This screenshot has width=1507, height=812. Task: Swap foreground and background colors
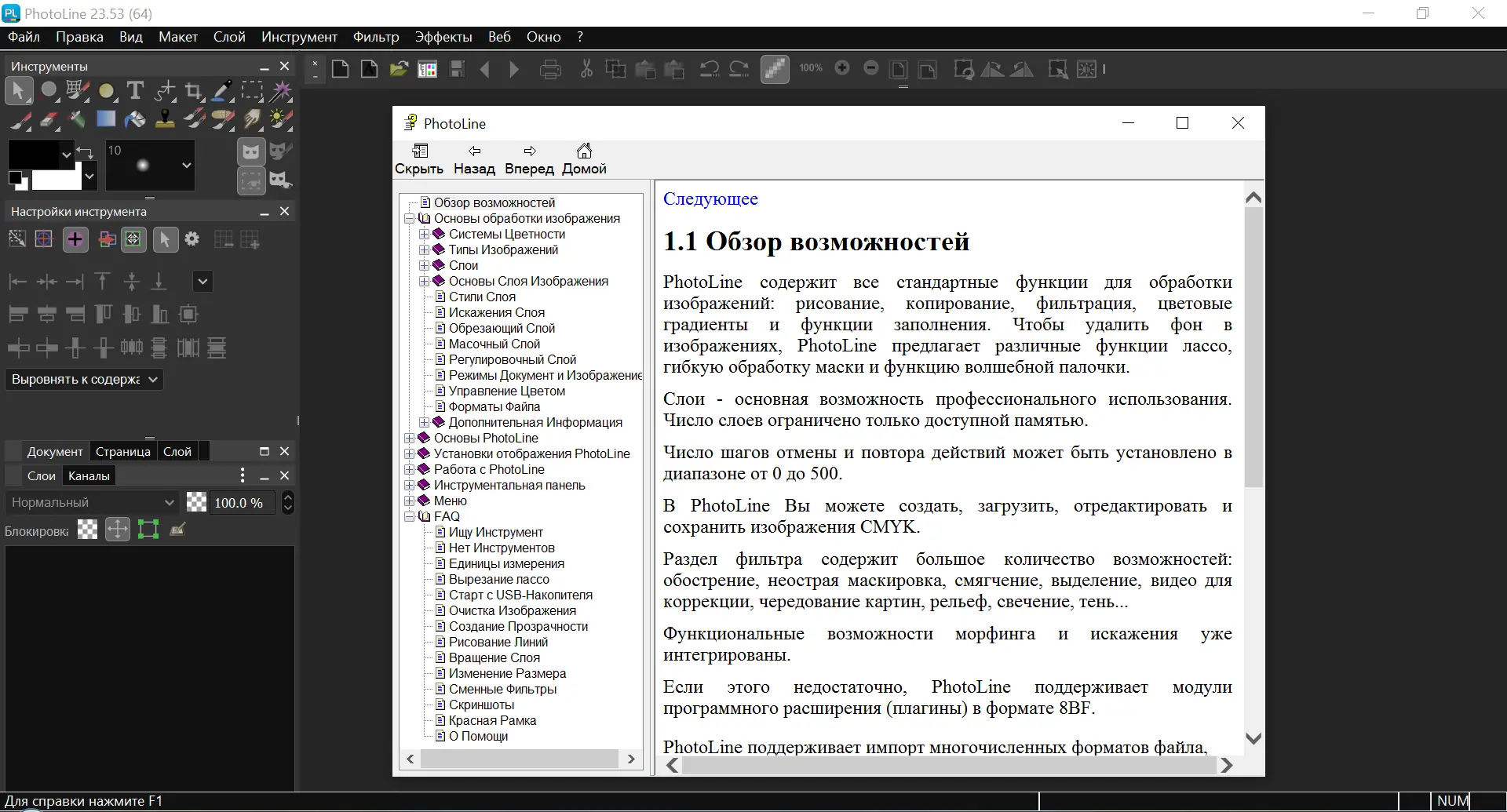[86, 151]
